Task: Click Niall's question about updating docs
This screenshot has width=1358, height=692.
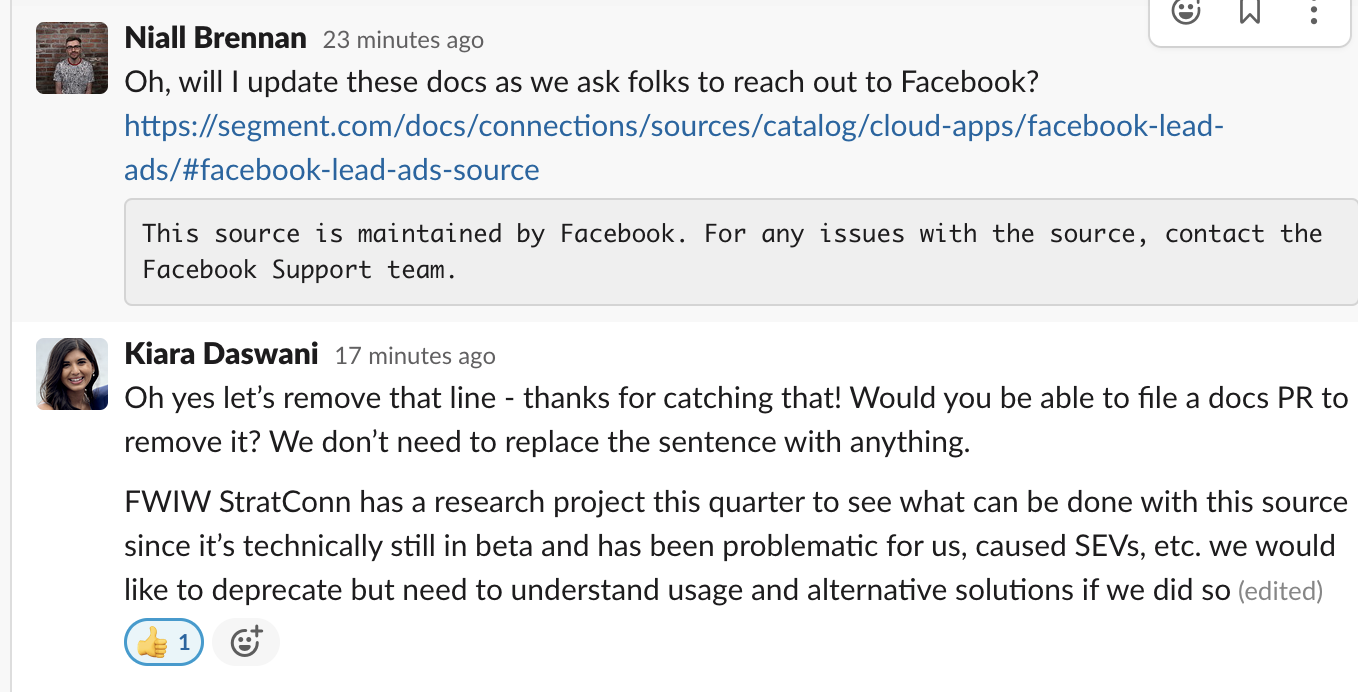Action: [x=583, y=82]
